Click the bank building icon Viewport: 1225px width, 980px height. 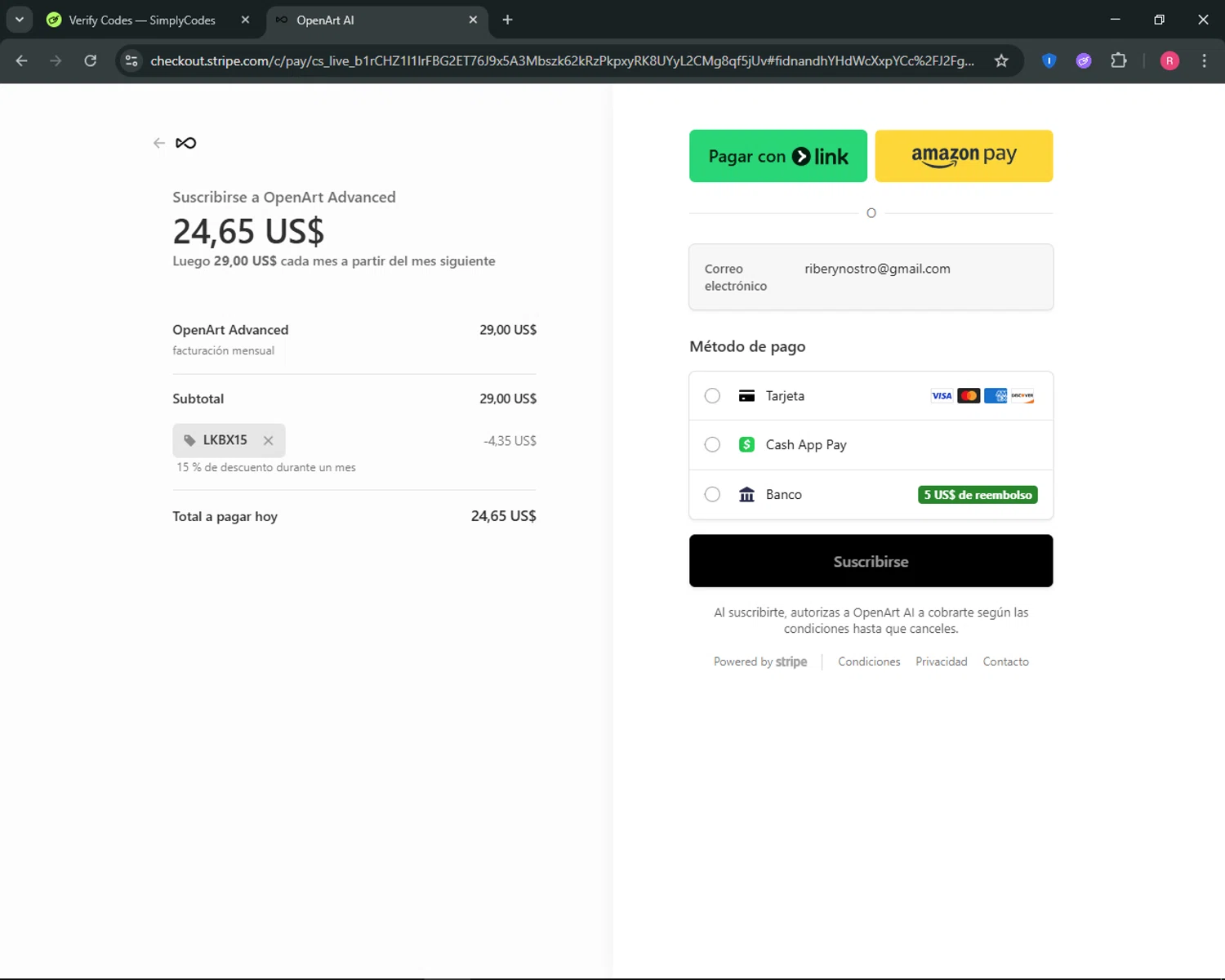(746, 495)
